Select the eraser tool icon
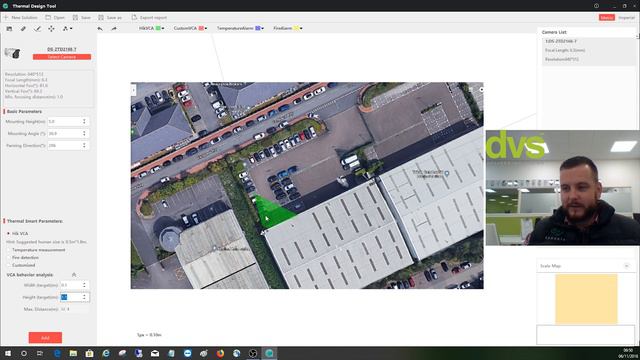 [23, 29]
